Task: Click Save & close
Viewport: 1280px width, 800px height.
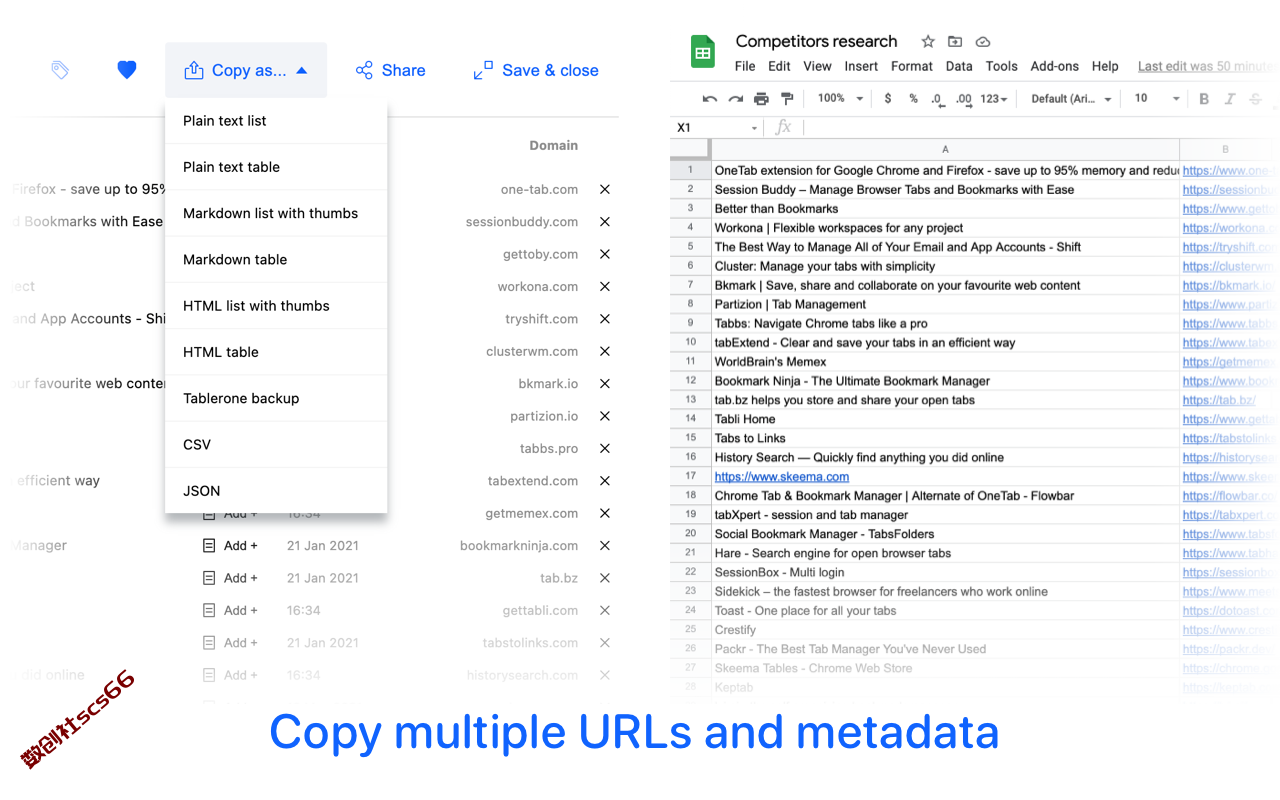Action: click(536, 70)
